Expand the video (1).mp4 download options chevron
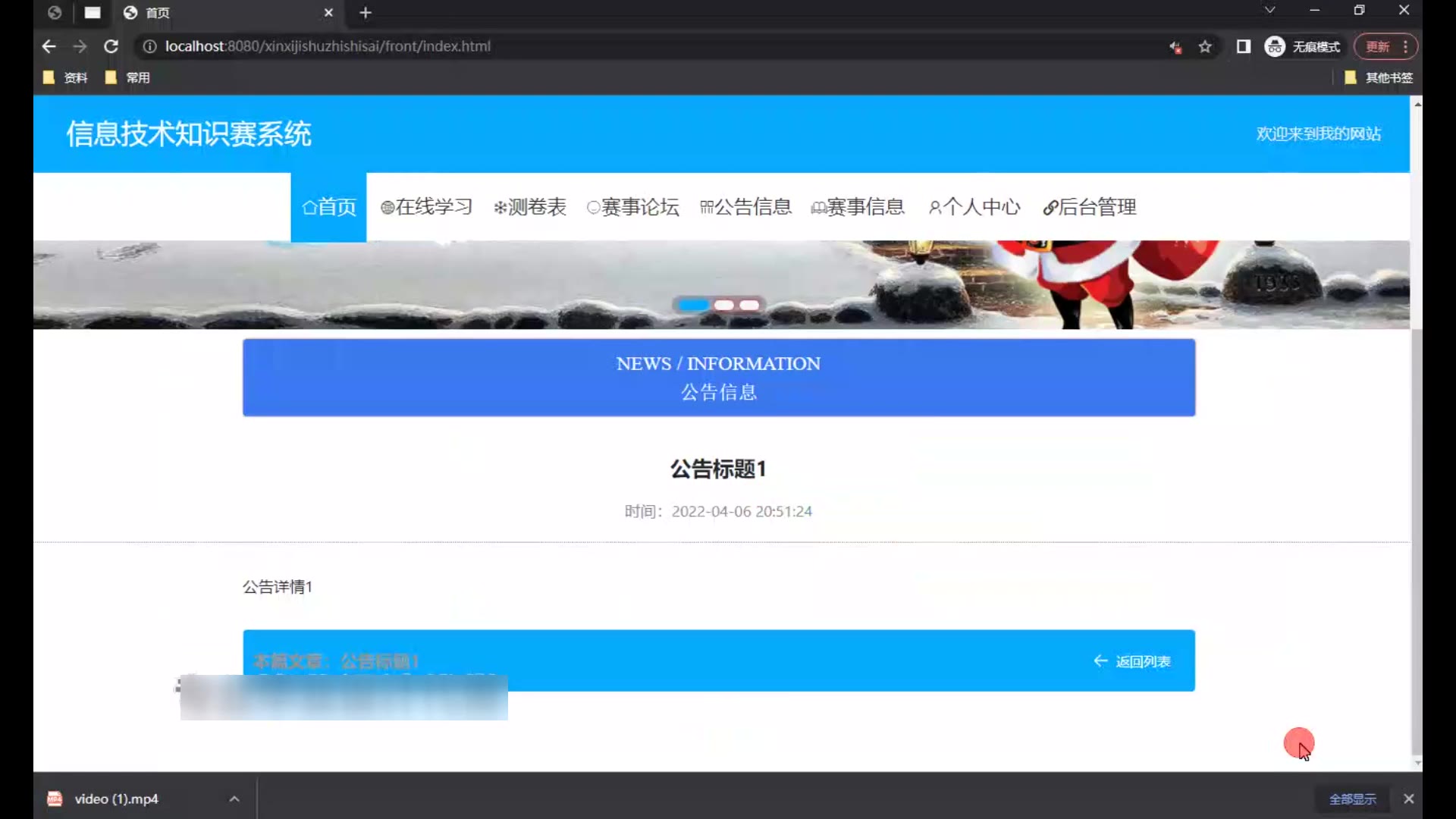Screen dimensions: 1456x819 click(x=234, y=799)
